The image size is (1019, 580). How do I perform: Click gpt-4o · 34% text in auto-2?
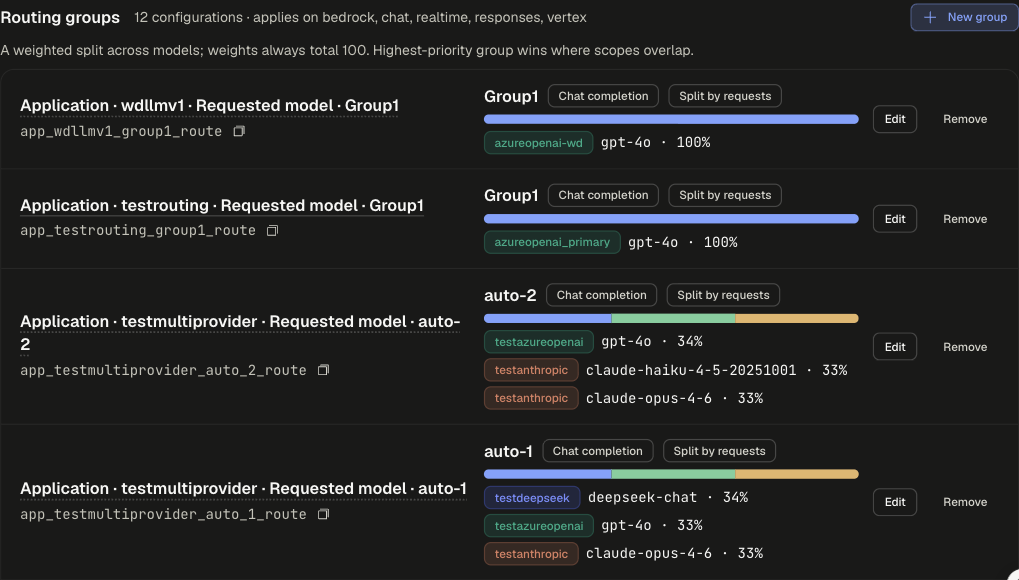pyautogui.click(x=652, y=341)
